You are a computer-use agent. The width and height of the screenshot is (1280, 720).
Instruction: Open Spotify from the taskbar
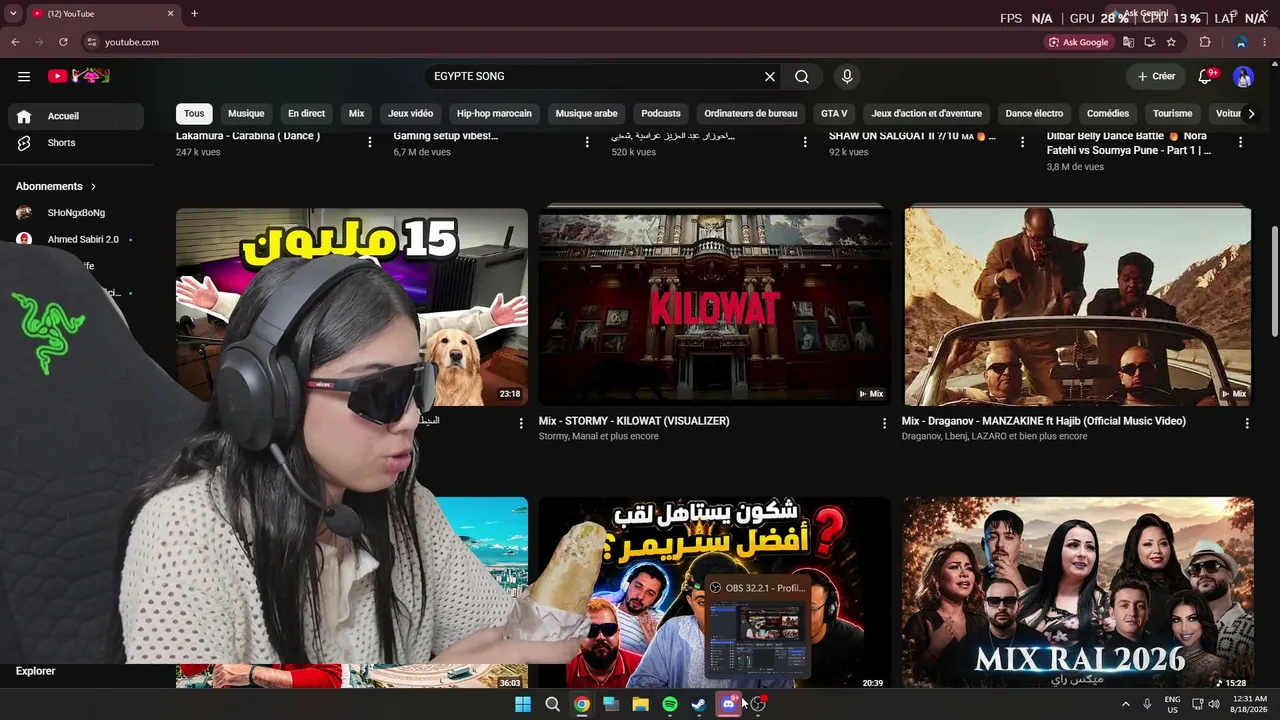point(670,704)
